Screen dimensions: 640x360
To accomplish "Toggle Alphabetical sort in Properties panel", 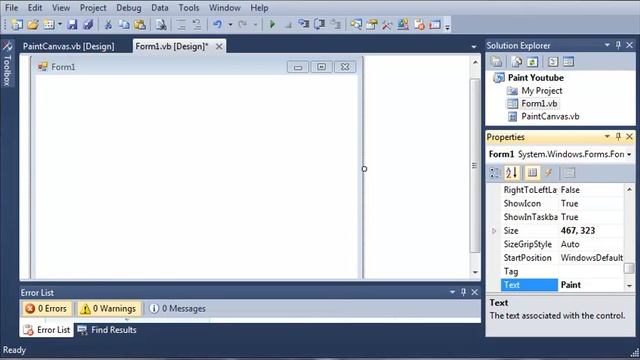I will (x=511, y=173).
